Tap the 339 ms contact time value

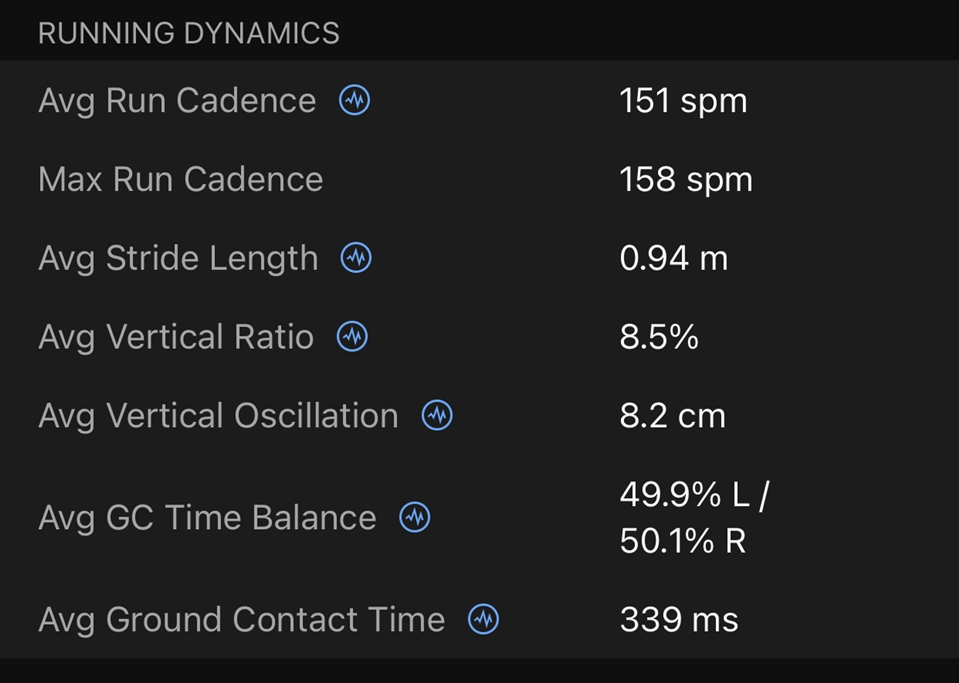coord(679,619)
